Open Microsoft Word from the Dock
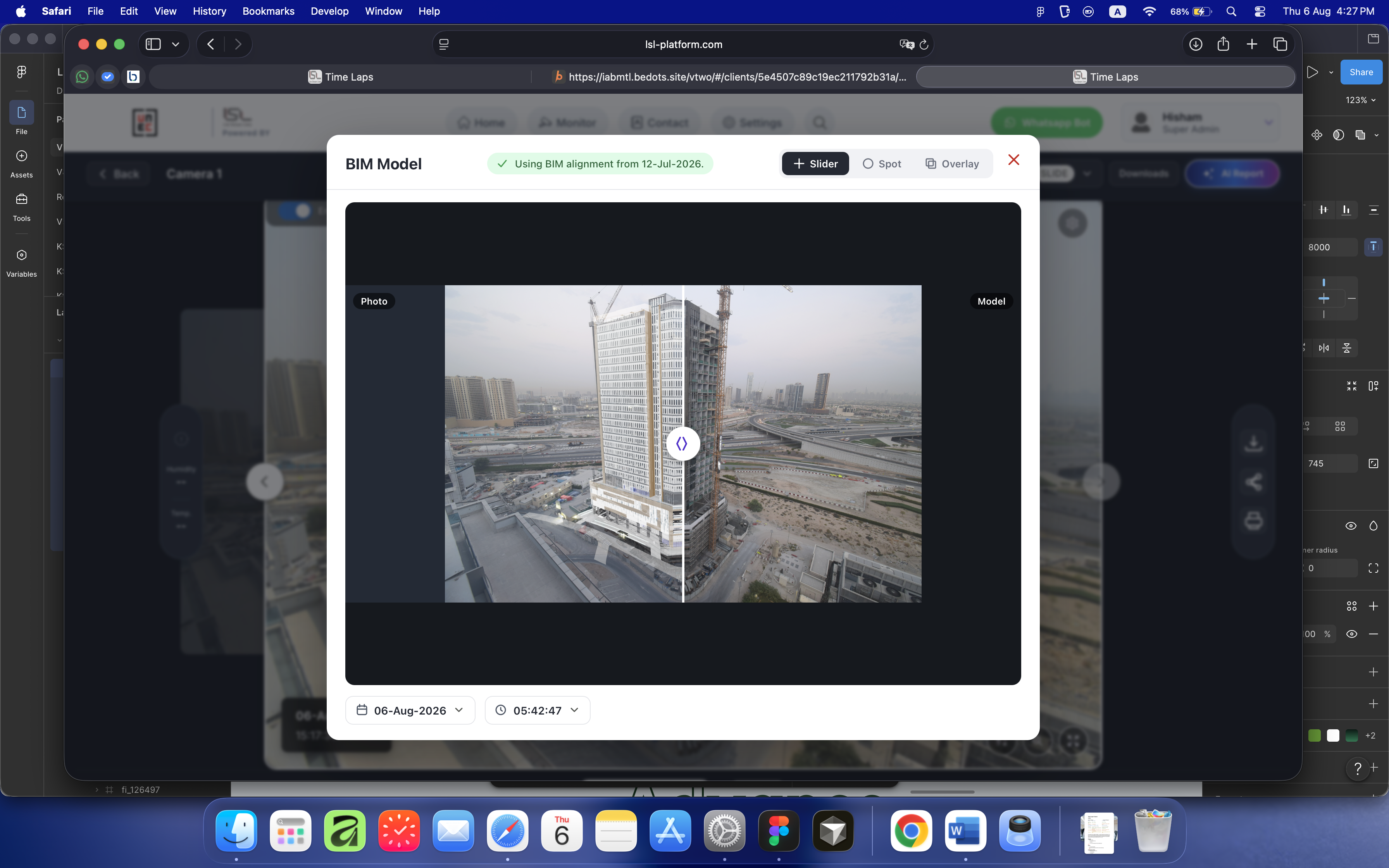This screenshot has width=1389, height=868. pos(965,831)
